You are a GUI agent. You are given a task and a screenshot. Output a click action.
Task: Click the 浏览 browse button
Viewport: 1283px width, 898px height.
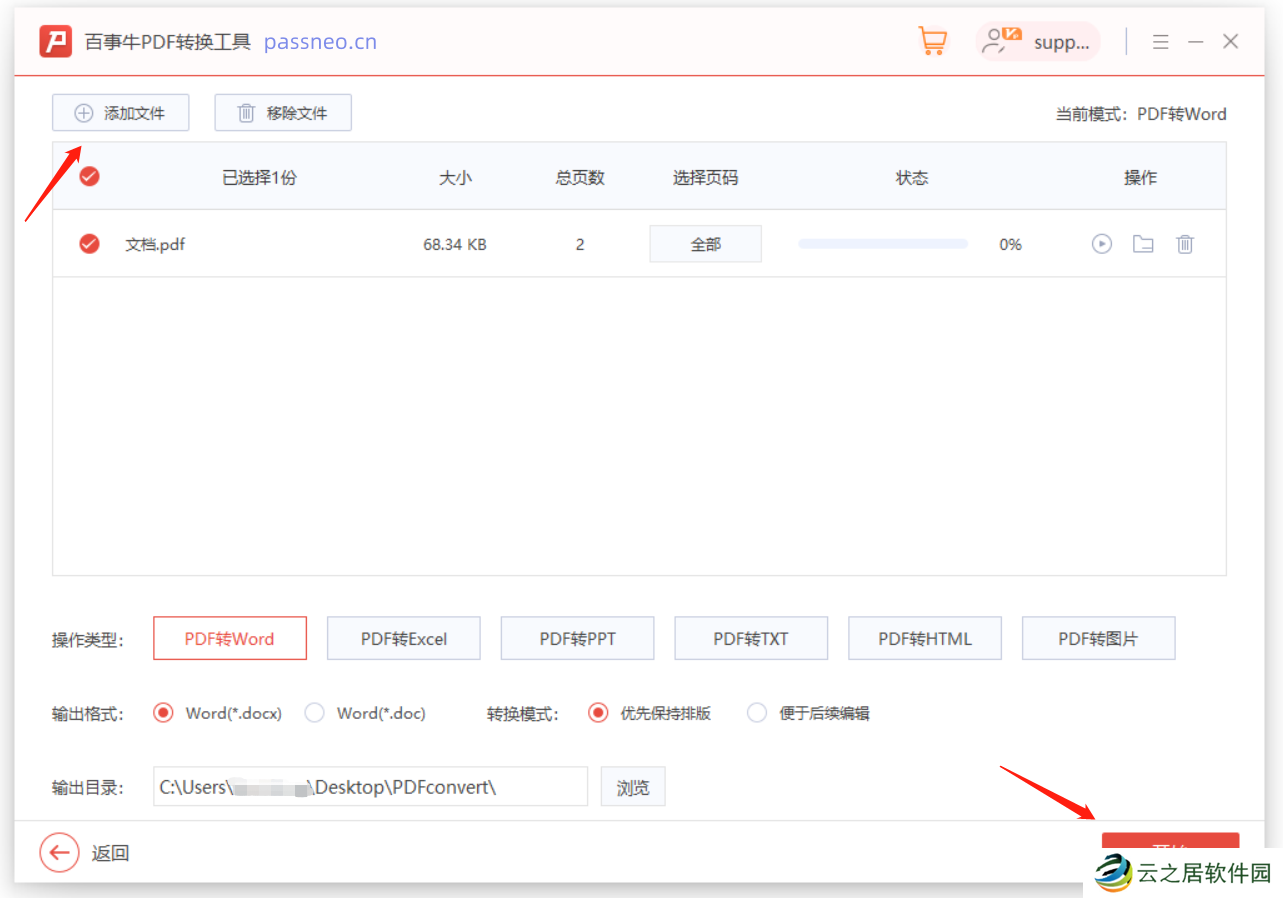[632, 786]
